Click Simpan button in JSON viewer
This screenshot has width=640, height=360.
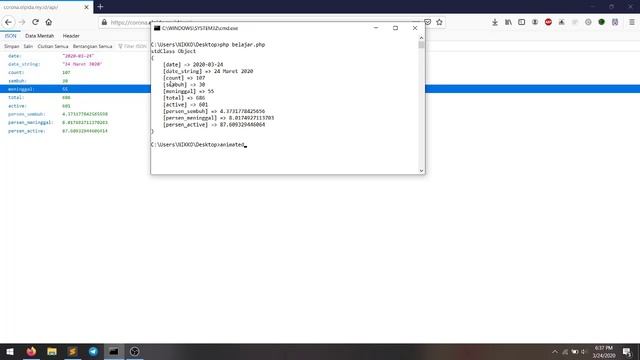tap(11, 47)
